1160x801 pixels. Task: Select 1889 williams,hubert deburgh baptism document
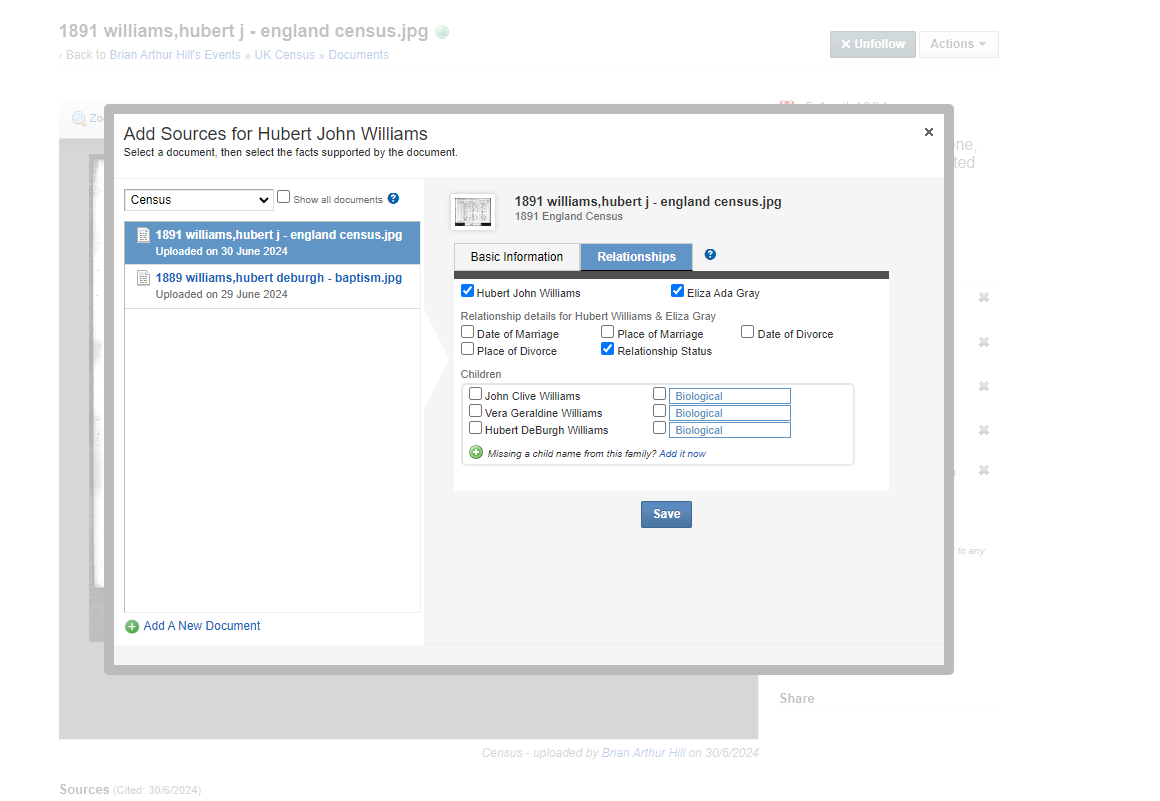click(278, 278)
